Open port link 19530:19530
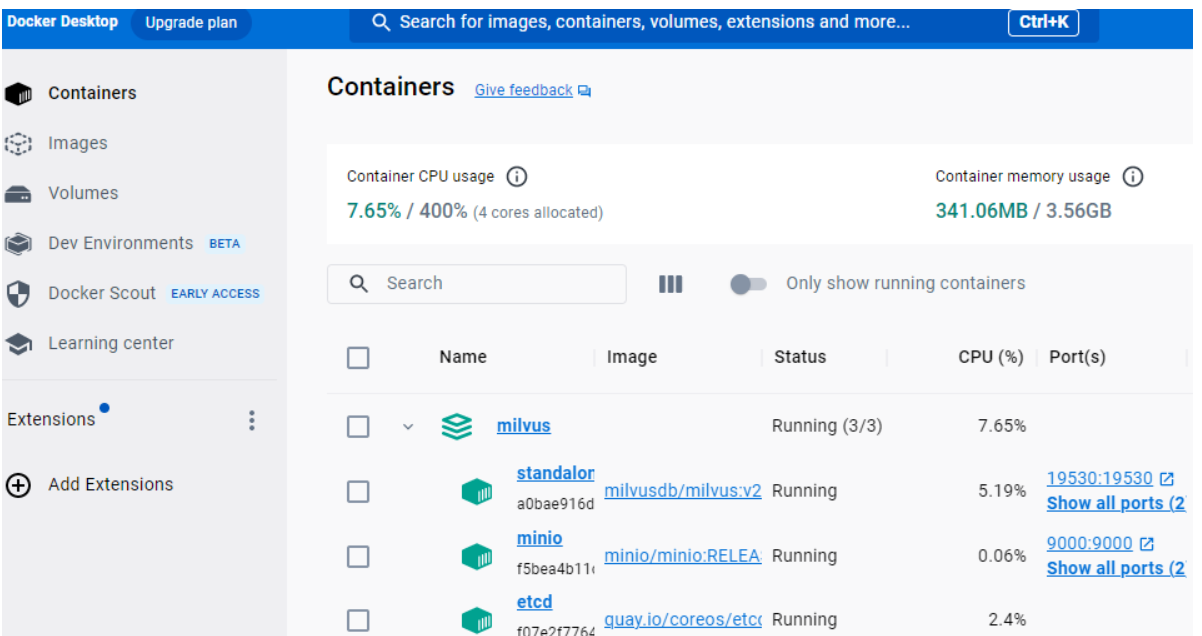Screen dimensions: 1202x636 [1099, 479]
